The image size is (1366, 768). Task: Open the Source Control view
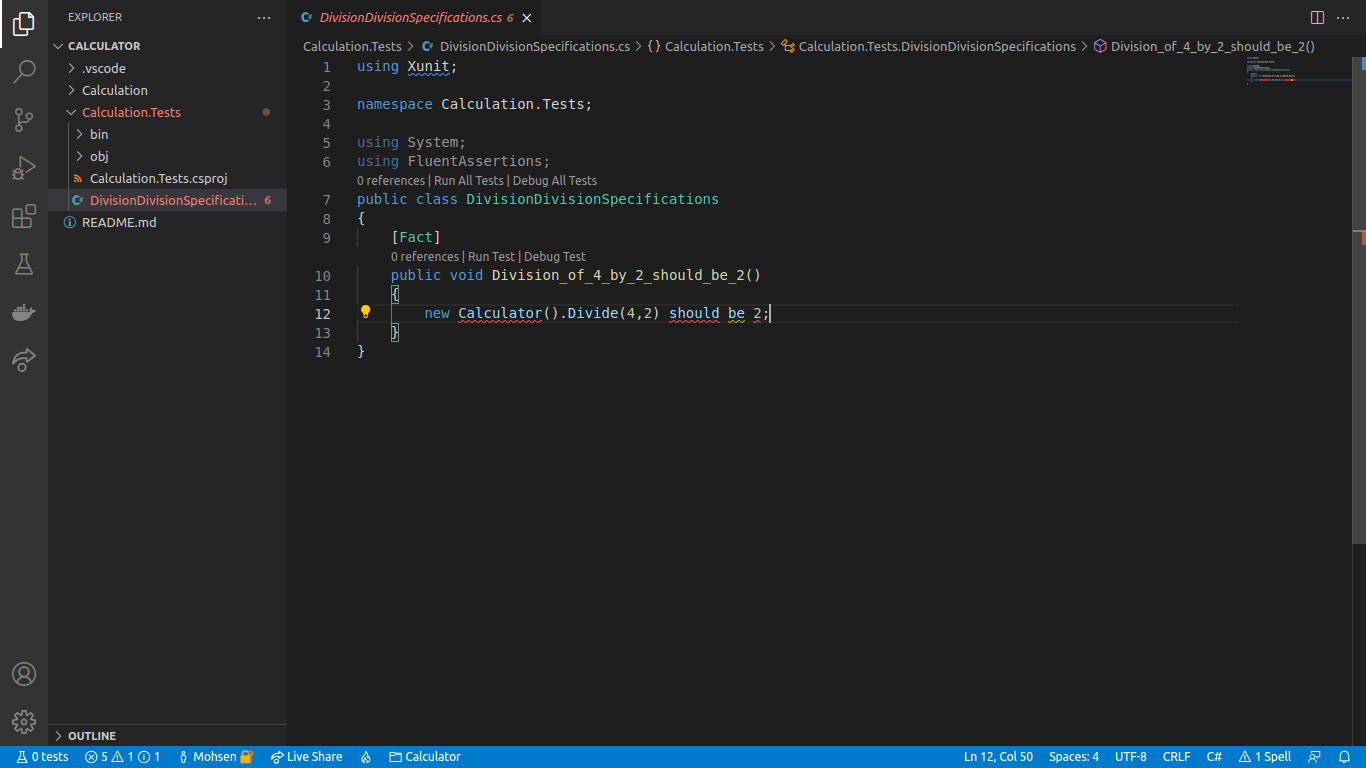pyautogui.click(x=24, y=120)
